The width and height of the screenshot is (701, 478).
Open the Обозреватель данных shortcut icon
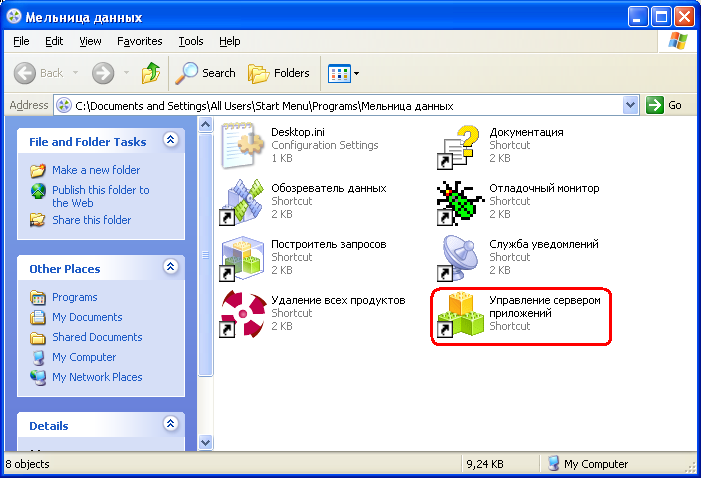[240, 200]
